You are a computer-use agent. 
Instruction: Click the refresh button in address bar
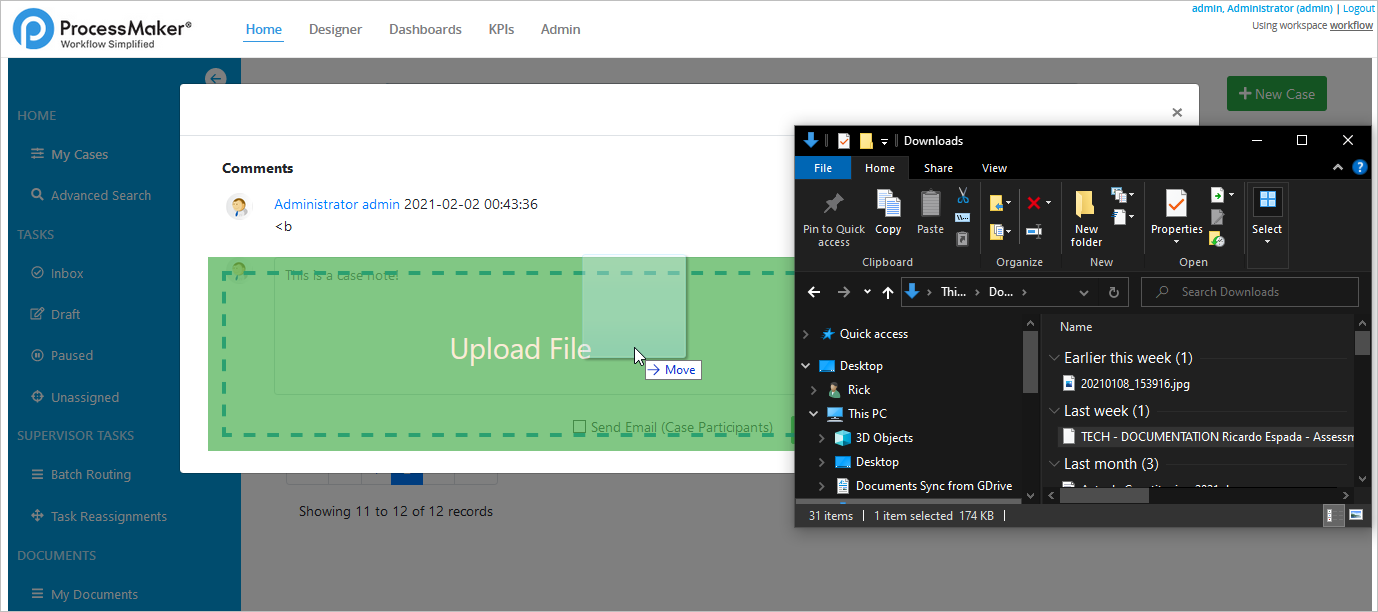pyautogui.click(x=1114, y=292)
